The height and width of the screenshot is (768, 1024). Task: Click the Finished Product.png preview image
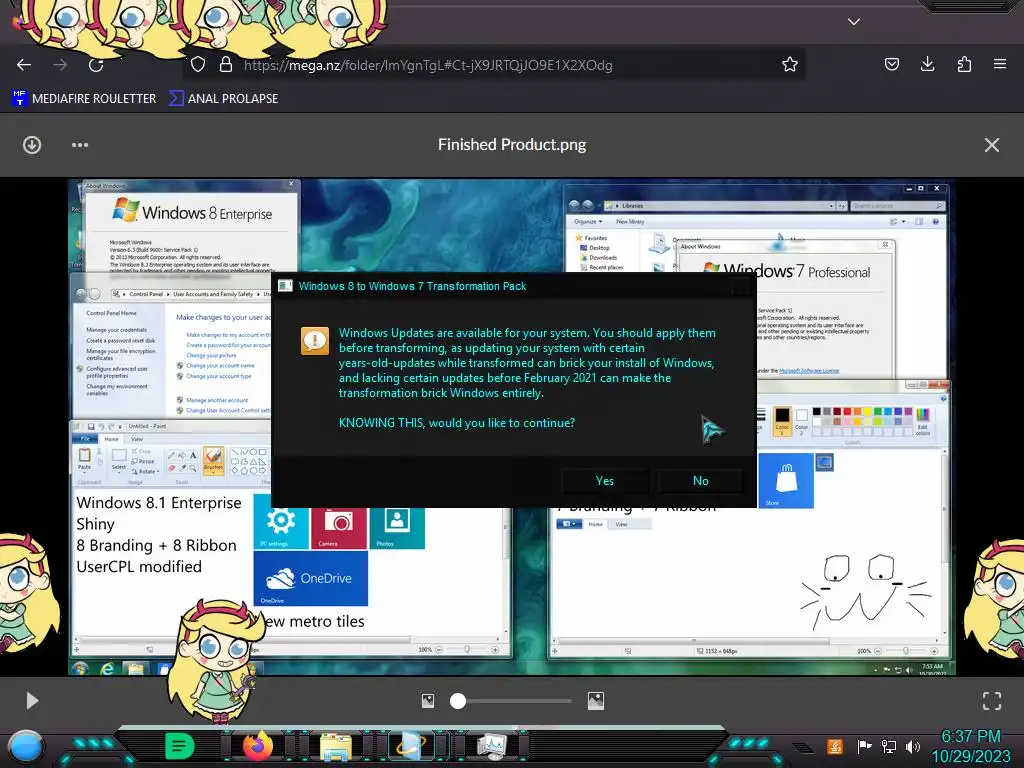(x=512, y=427)
